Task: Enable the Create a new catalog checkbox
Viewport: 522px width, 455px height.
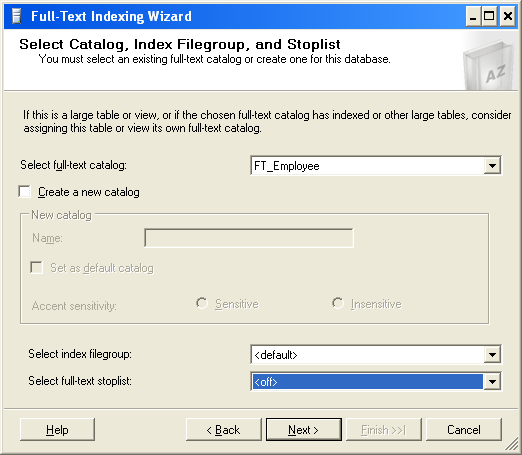Action: (x=25, y=192)
